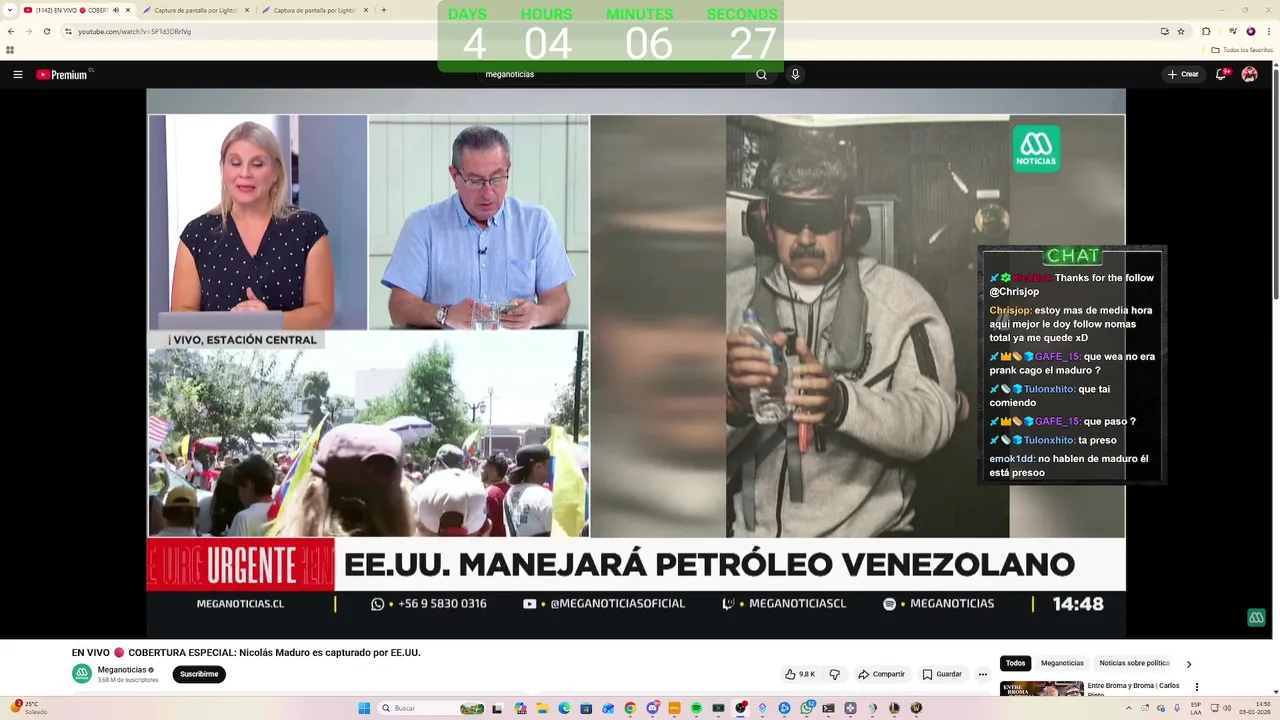1280x720 pixels.
Task: Open Chrome extensions puzzle icon
Action: (x=1206, y=31)
